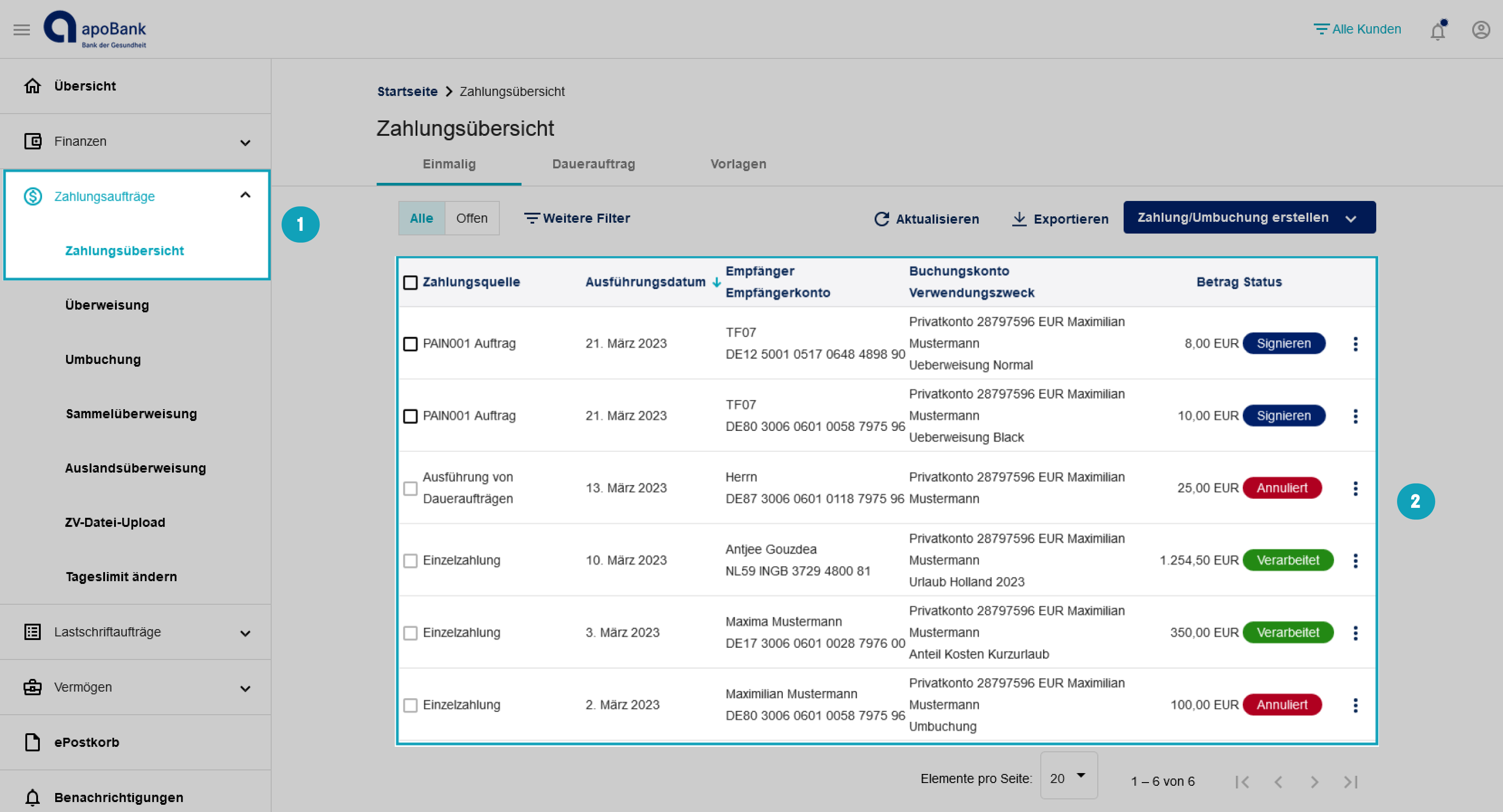Toggle sort arrow on Ausführungsdatum column
This screenshot has height=812, width=1503.
(x=717, y=282)
